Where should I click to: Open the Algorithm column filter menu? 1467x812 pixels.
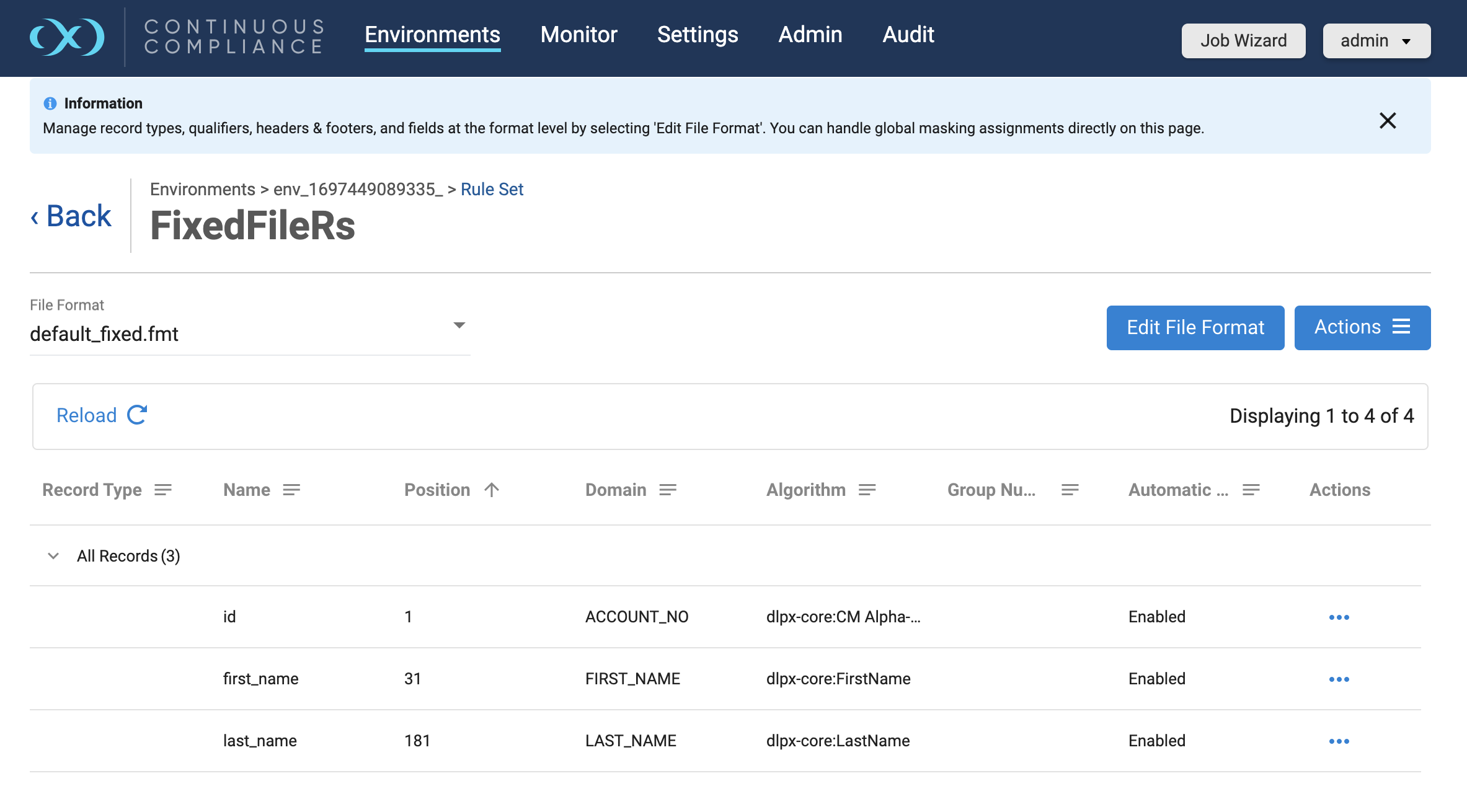tap(867, 490)
